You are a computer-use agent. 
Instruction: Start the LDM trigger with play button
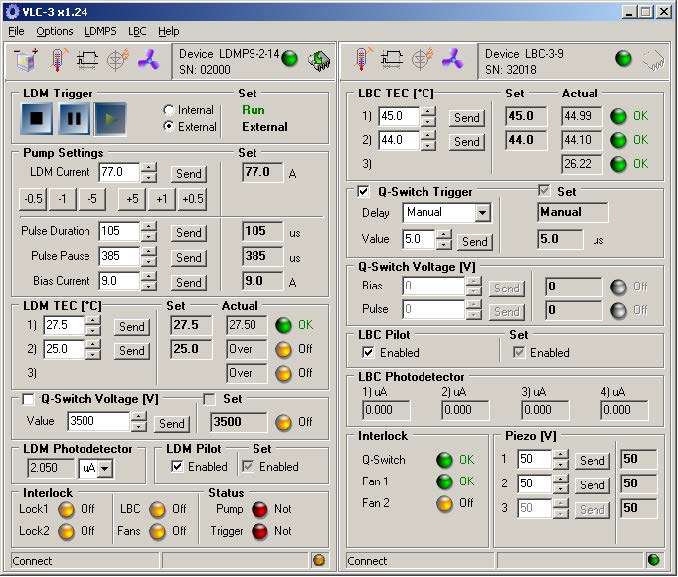pyautogui.click(x=111, y=118)
